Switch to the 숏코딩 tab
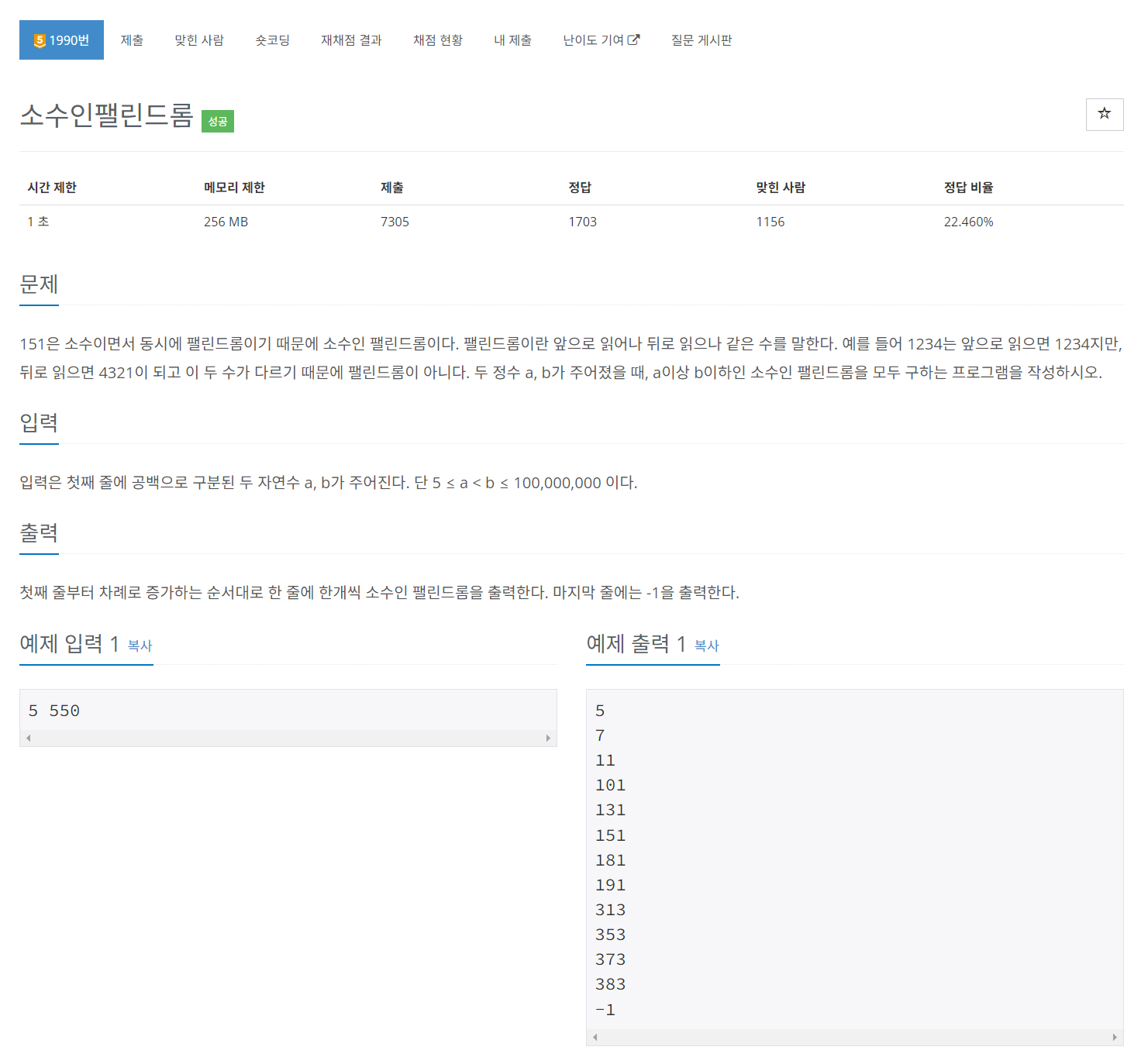This screenshot has height=1064, width=1141. point(272,40)
